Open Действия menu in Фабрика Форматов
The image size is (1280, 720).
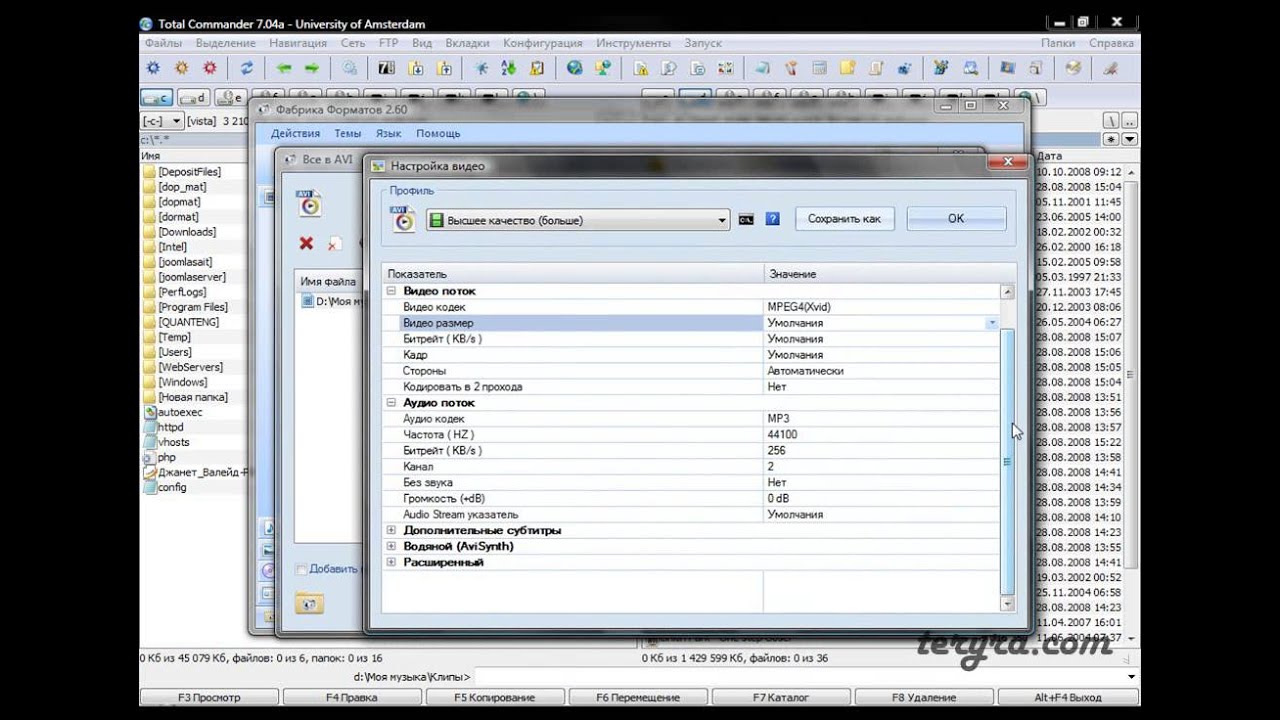tap(295, 133)
